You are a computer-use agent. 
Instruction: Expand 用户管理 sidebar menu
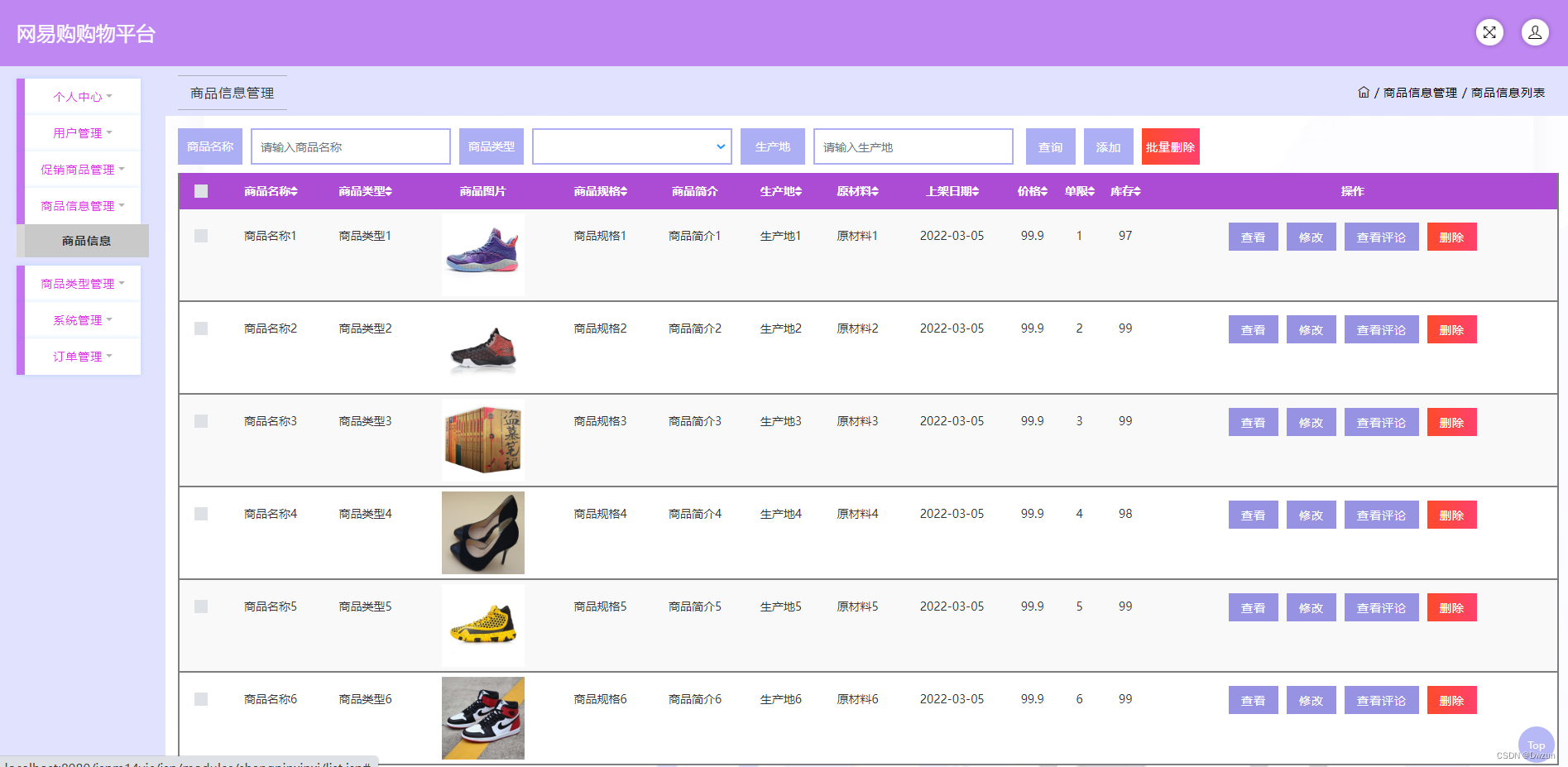[83, 133]
